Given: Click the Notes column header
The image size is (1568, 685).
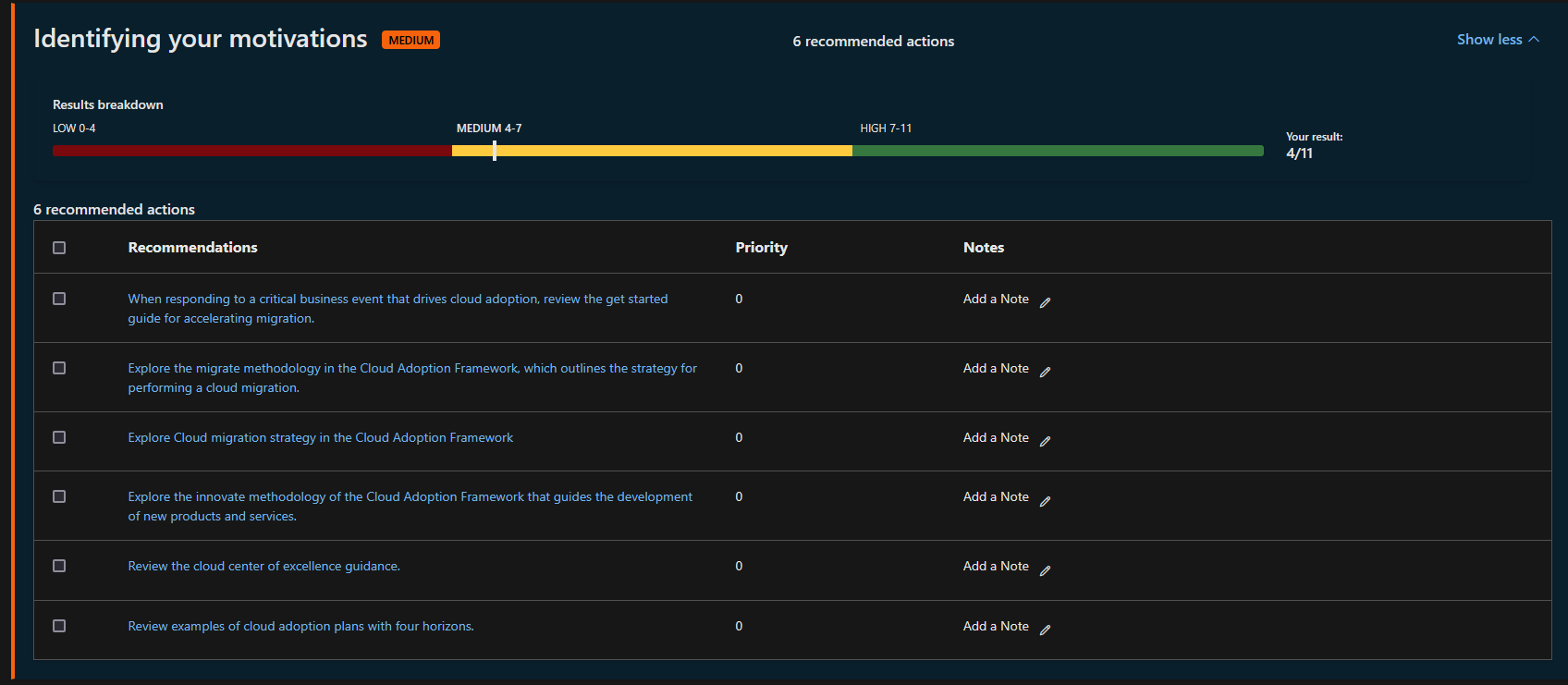Looking at the screenshot, I should pyautogui.click(x=984, y=248).
